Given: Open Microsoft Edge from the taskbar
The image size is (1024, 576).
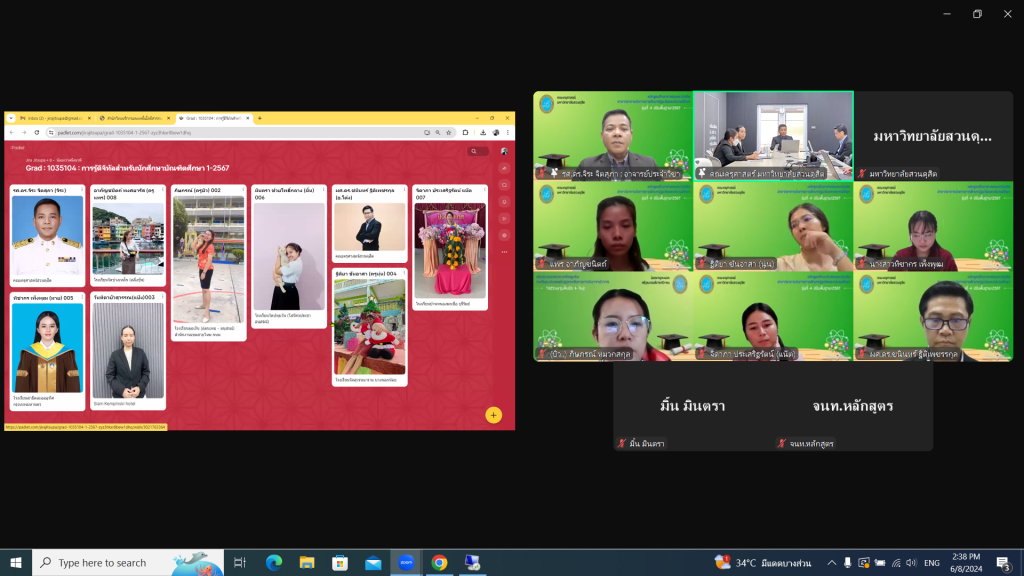Looking at the screenshot, I should (x=273, y=563).
